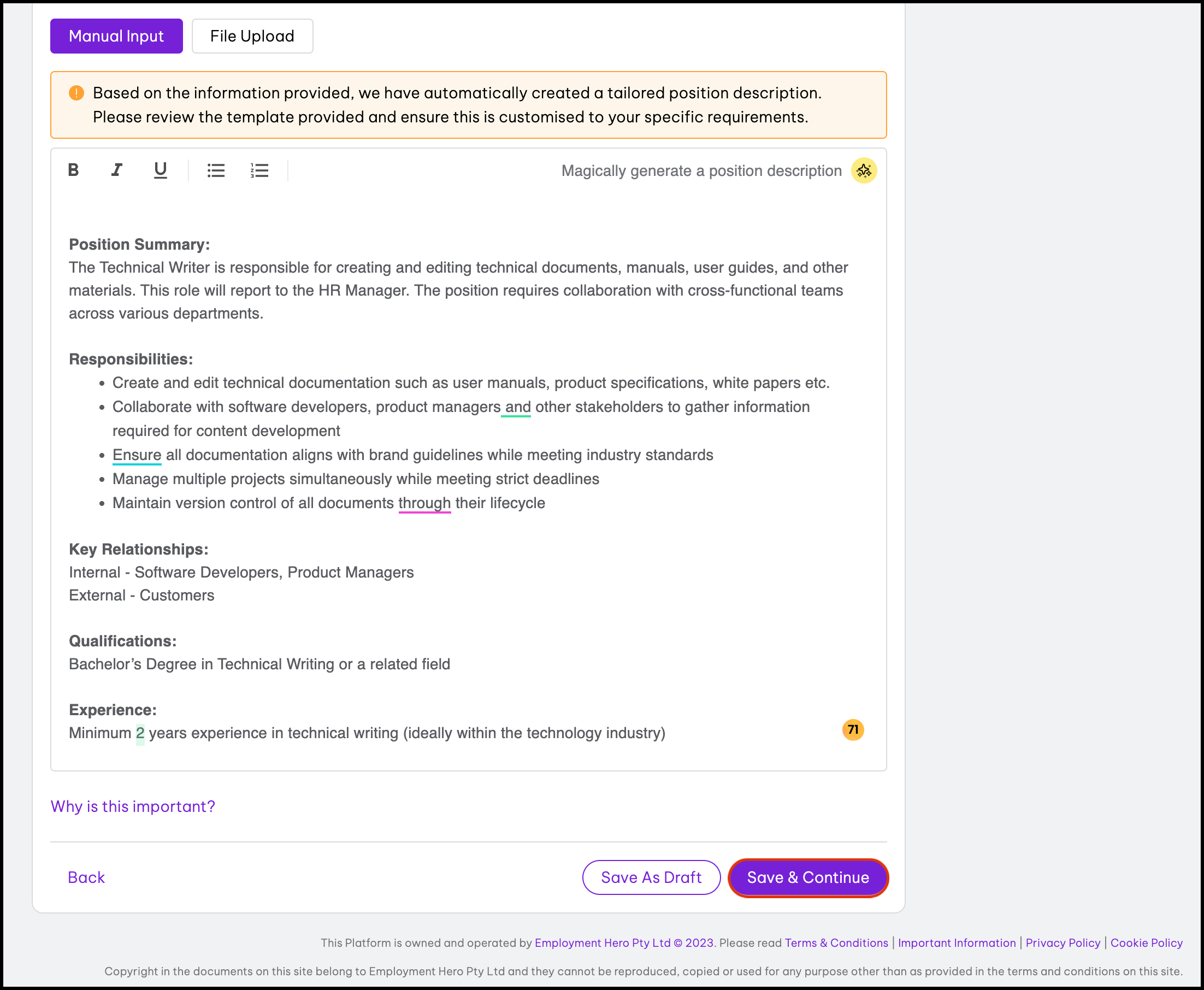1204x990 pixels.
Task: Click the magic generate sparkle icon
Action: (x=864, y=170)
